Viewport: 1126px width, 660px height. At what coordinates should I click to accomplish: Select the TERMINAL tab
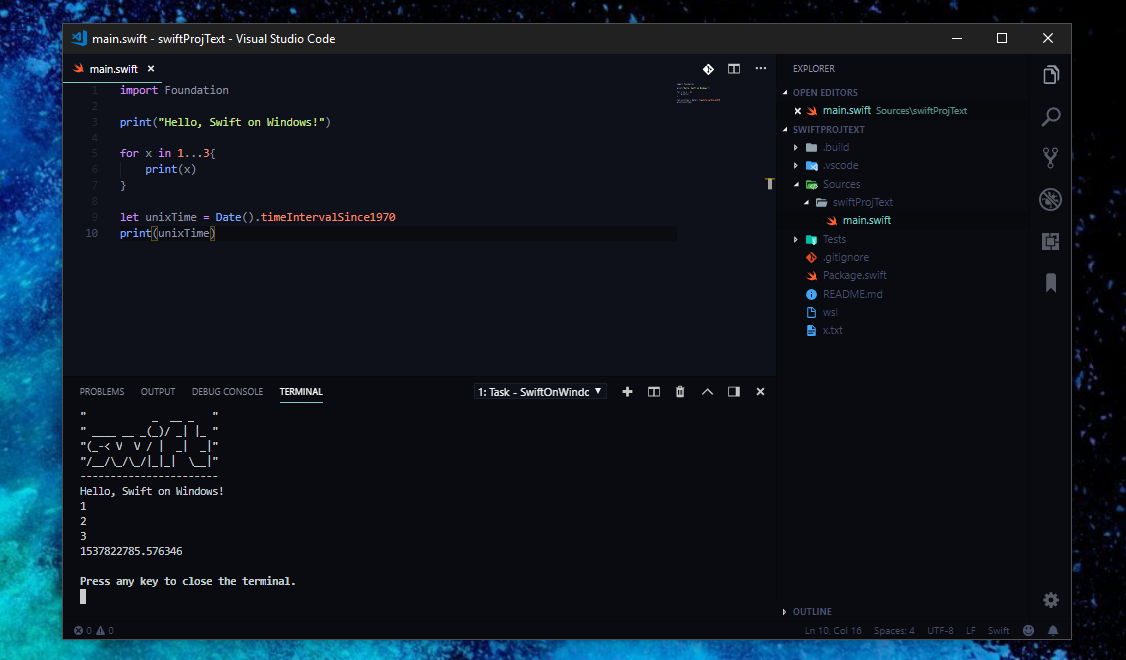[x=301, y=391]
